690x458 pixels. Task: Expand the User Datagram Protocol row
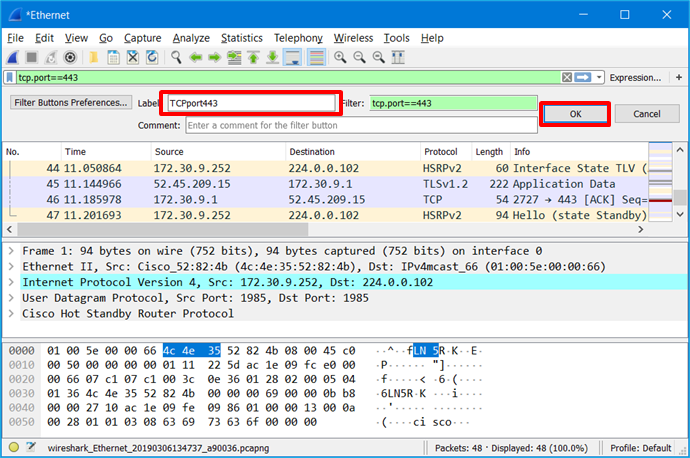11,298
